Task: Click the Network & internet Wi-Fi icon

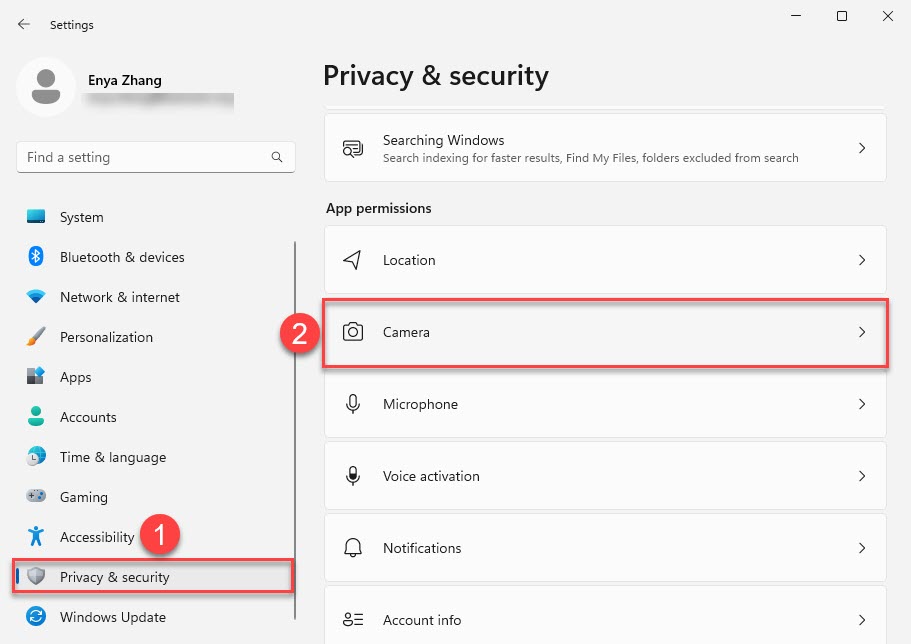Action: click(x=36, y=297)
